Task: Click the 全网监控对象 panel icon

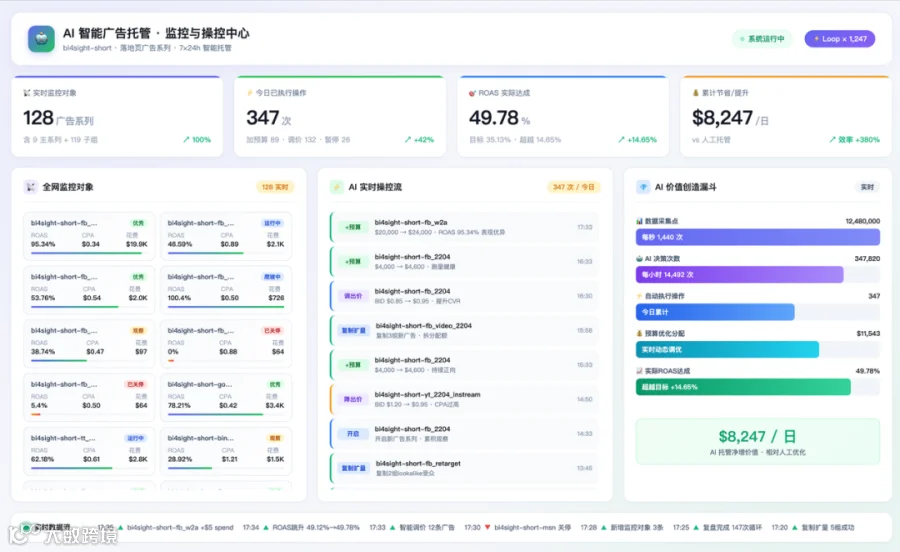Action: [30, 187]
